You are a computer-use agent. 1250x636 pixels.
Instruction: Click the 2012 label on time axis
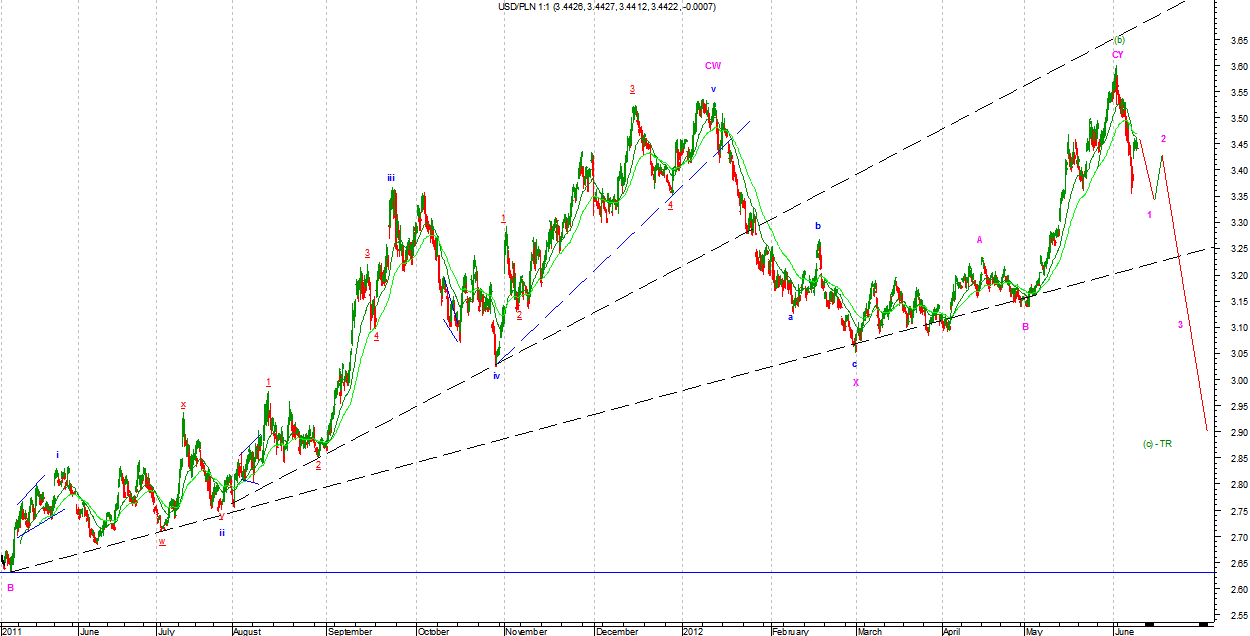pos(693,631)
